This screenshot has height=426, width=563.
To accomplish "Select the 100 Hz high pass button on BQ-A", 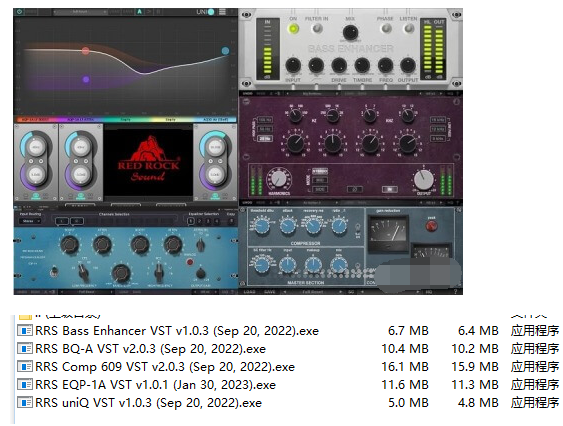I will click(265, 119).
